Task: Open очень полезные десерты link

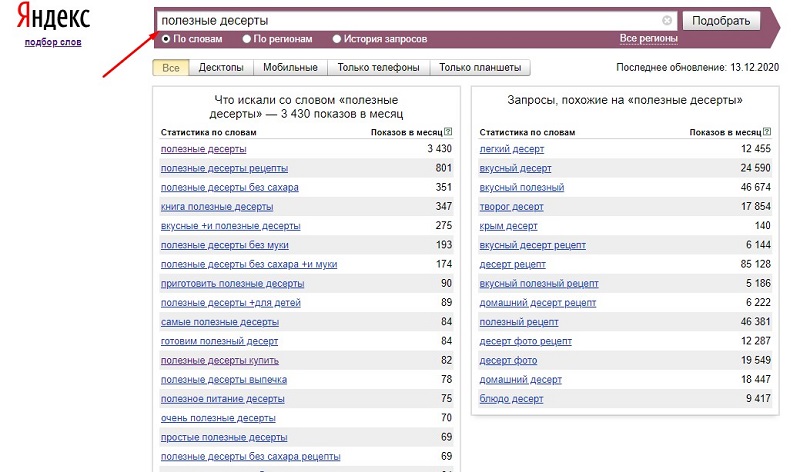Action: [218, 418]
